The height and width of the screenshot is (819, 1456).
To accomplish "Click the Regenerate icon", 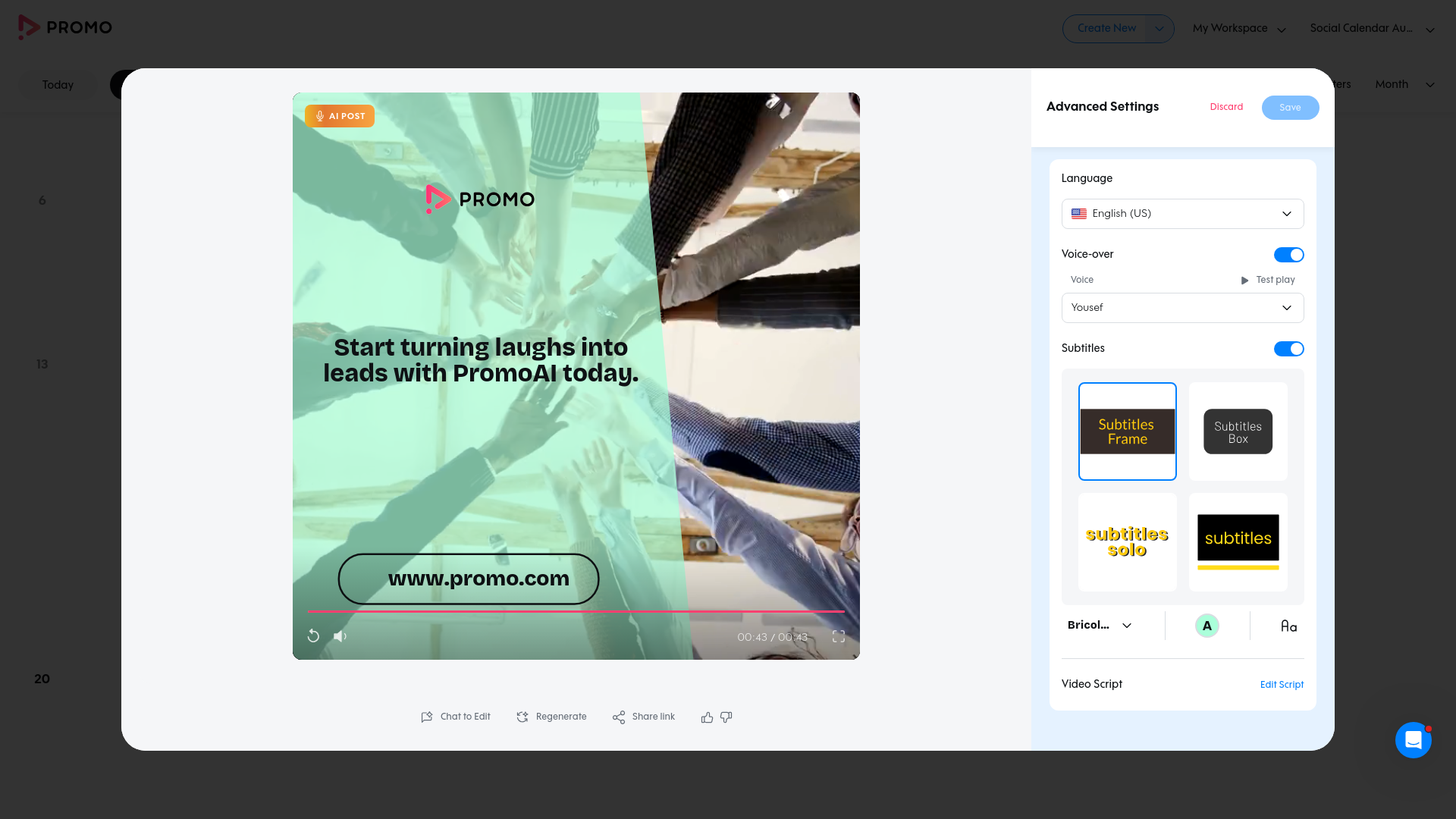I will tap(522, 717).
